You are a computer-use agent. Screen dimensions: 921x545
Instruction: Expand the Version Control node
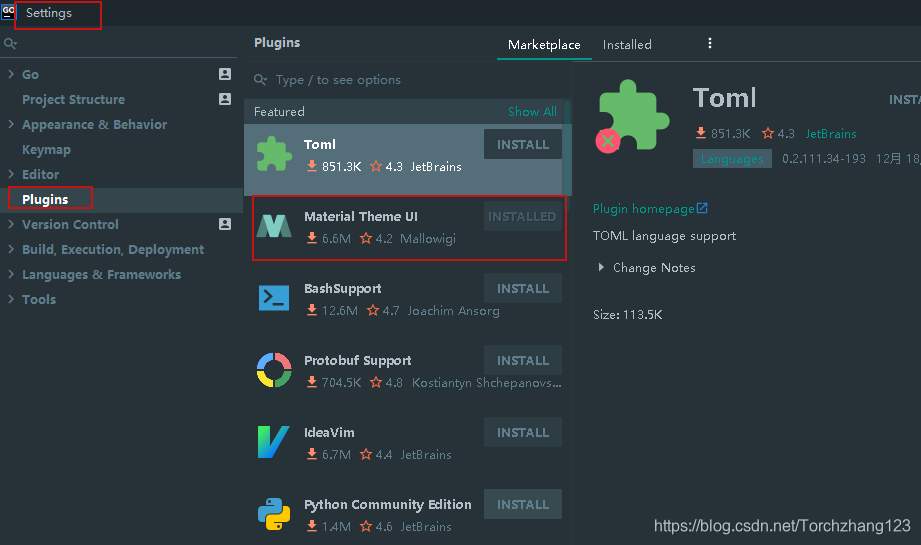[11, 224]
